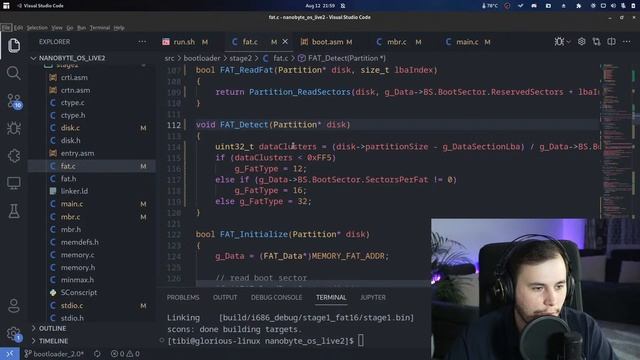Open minmax.h in the file tree

[77, 280]
